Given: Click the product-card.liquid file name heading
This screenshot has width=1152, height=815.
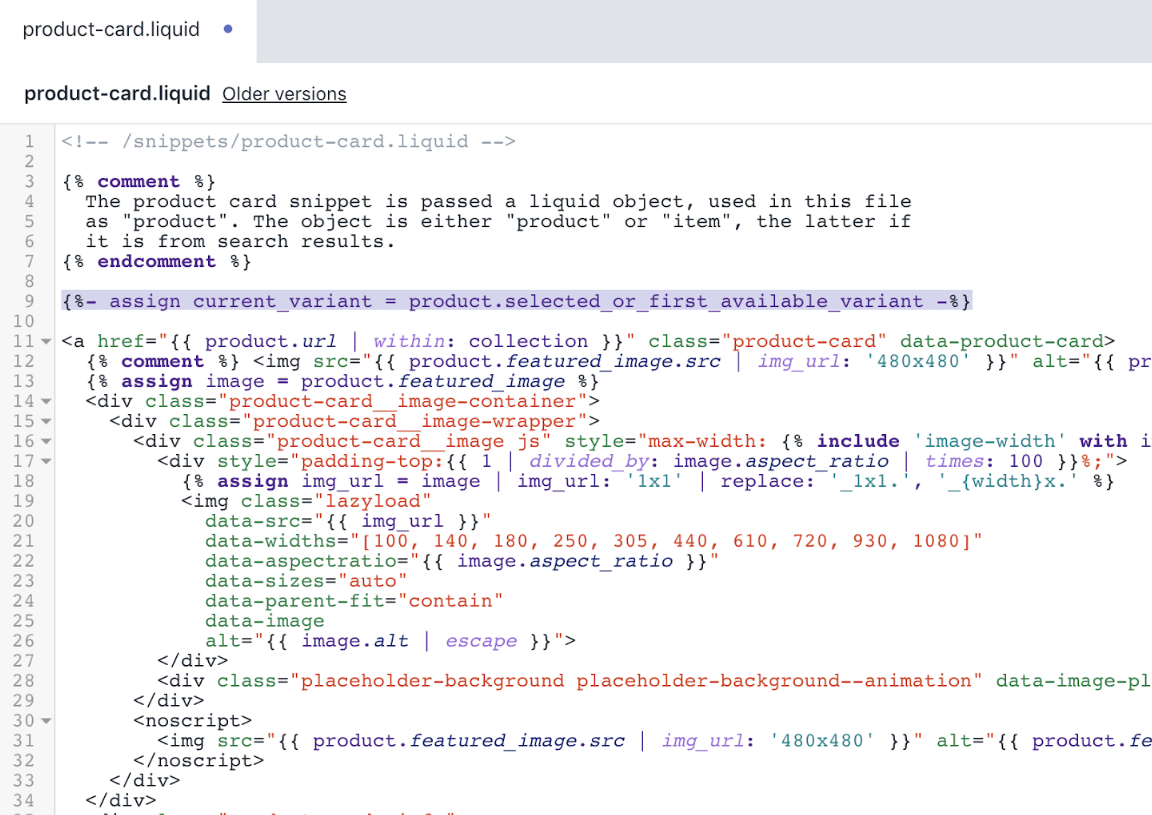Looking at the screenshot, I should (x=117, y=94).
